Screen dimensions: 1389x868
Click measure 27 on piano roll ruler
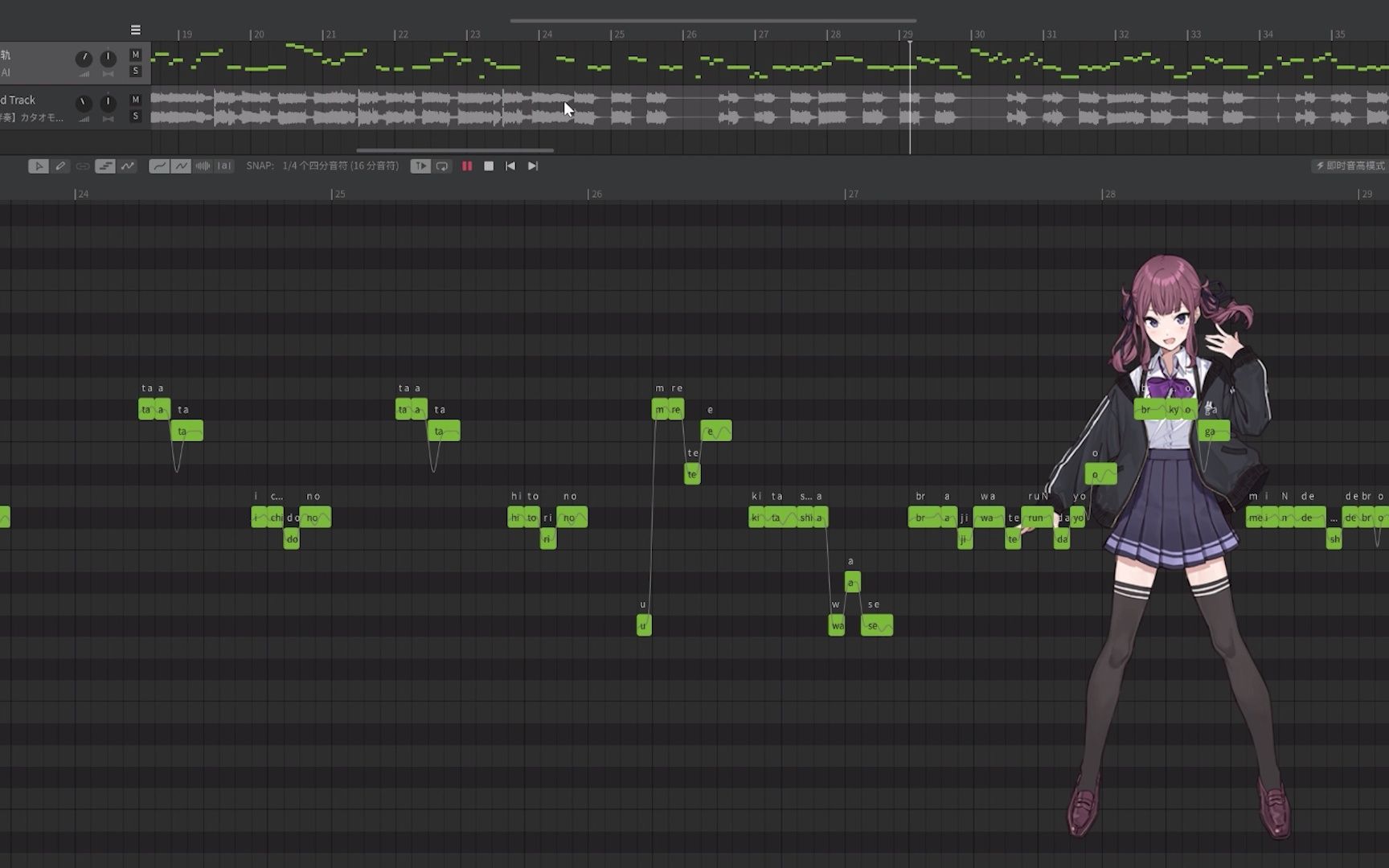click(853, 194)
